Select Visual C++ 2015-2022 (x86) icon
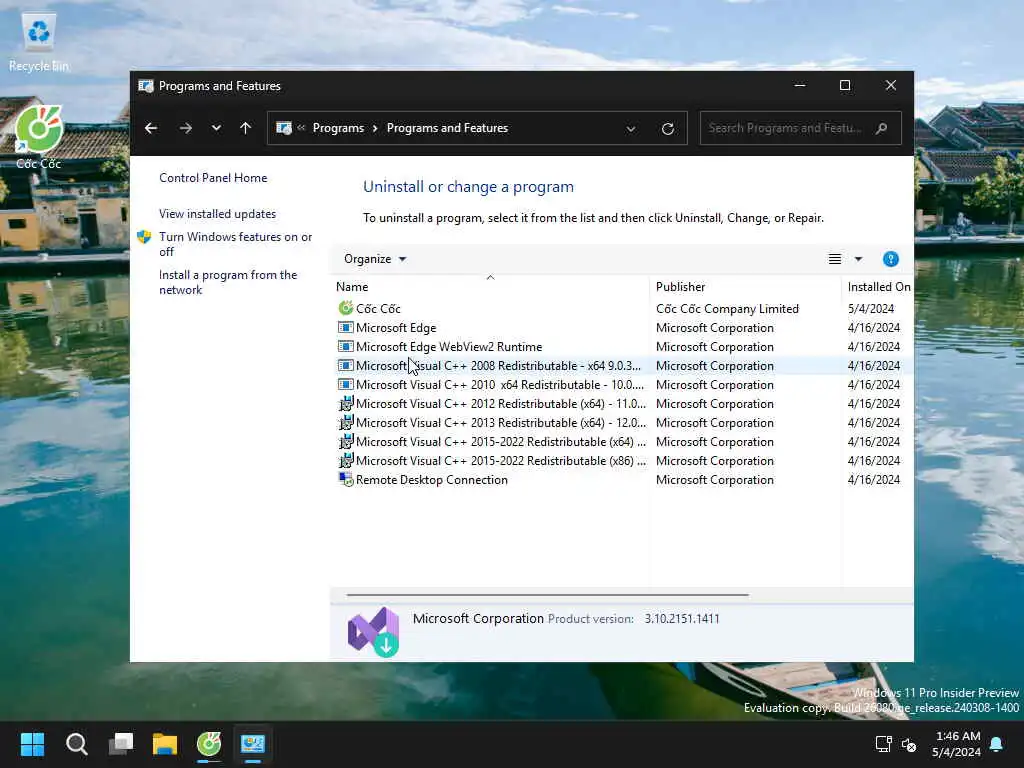Viewport: 1024px width, 768px height. pyautogui.click(x=345, y=460)
